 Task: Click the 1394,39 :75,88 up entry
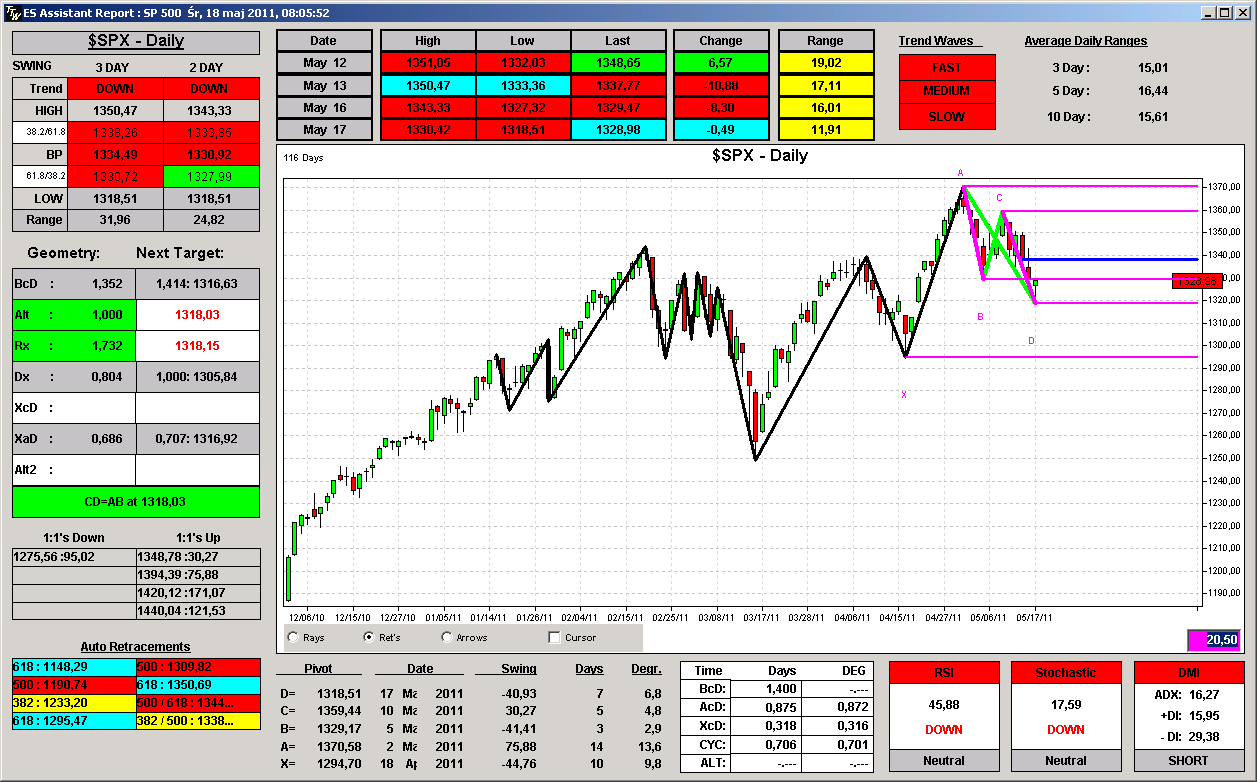point(197,574)
